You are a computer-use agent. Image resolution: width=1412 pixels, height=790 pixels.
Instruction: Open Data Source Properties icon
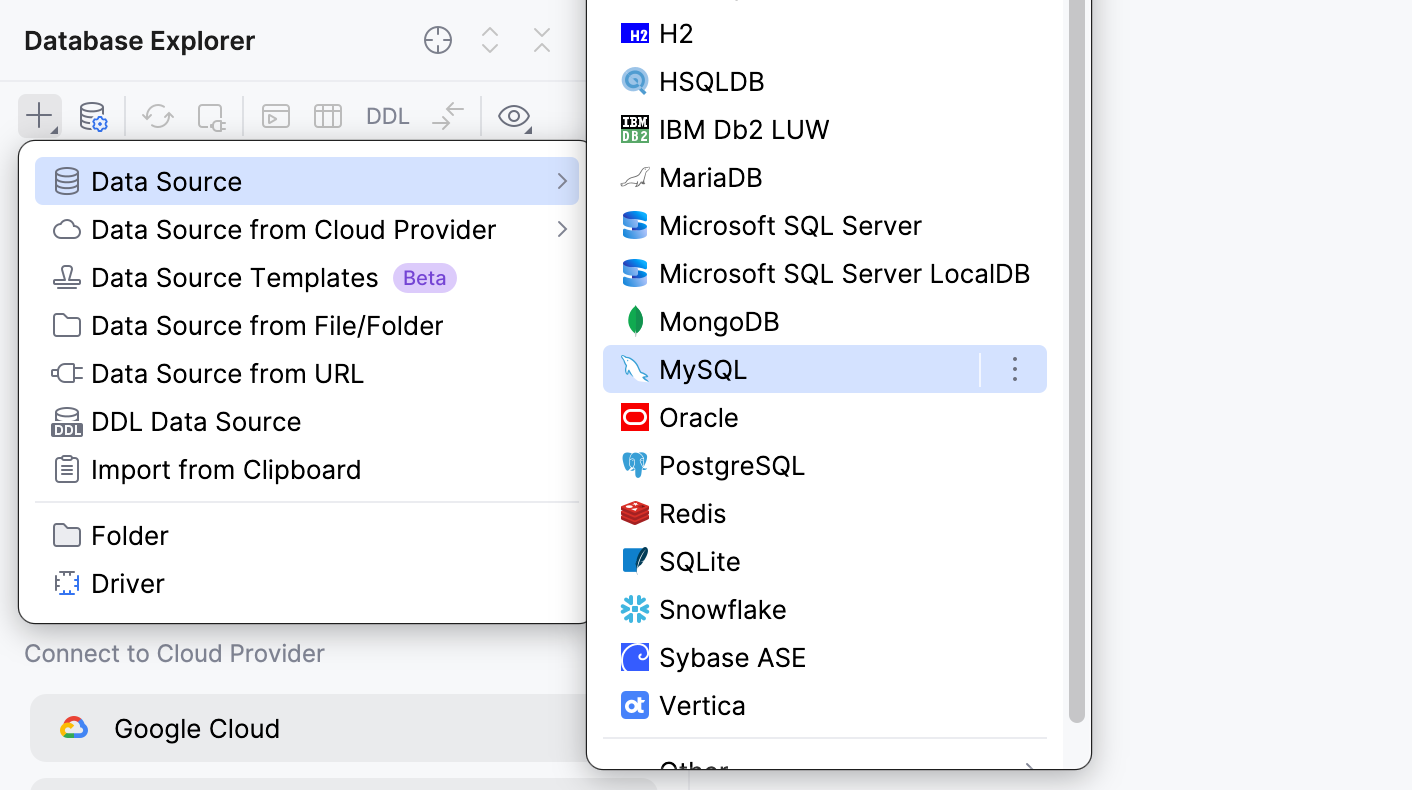coord(93,117)
